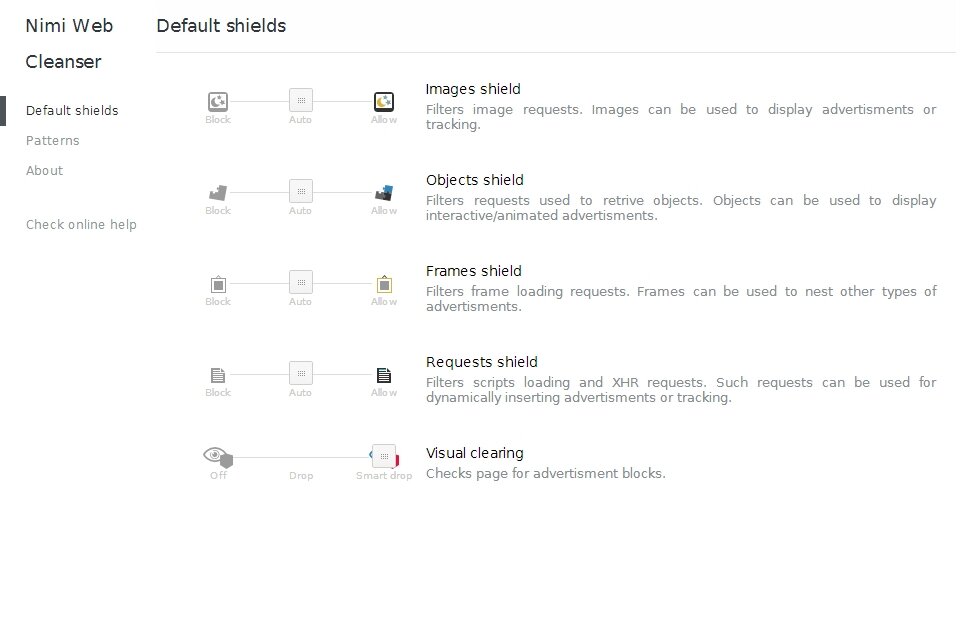Click the Frames shield Block icon
The width and height of the screenshot is (970, 620).
218,284
